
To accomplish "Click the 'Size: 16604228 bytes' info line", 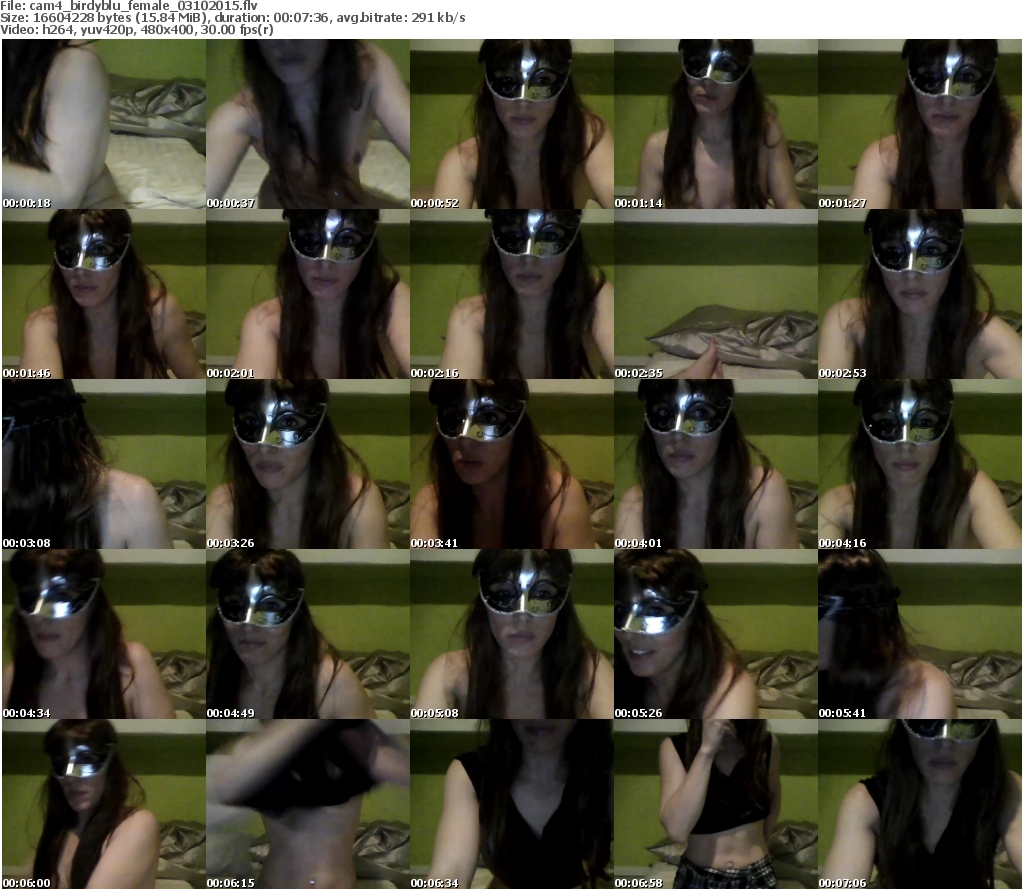I will [233, 18].
